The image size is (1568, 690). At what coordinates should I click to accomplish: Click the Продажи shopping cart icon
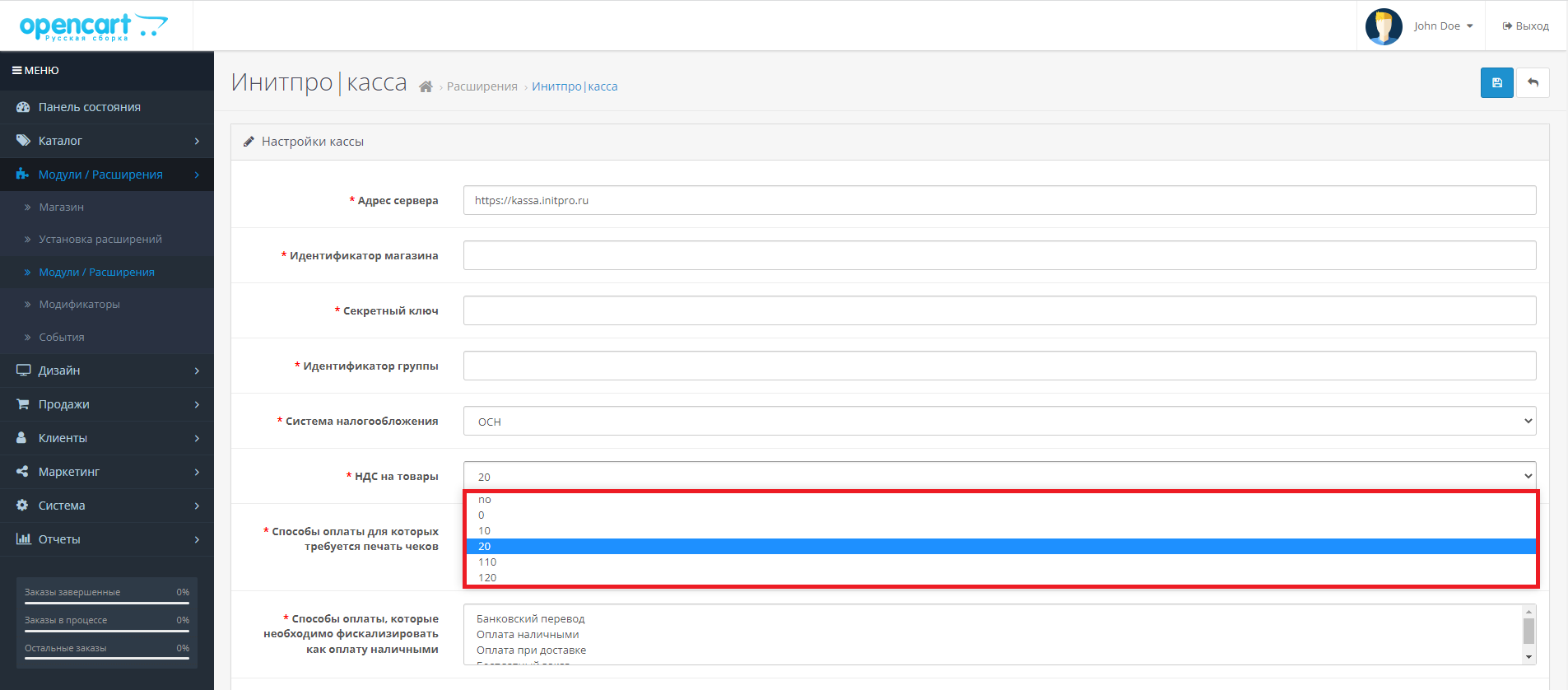pos(23,404)
